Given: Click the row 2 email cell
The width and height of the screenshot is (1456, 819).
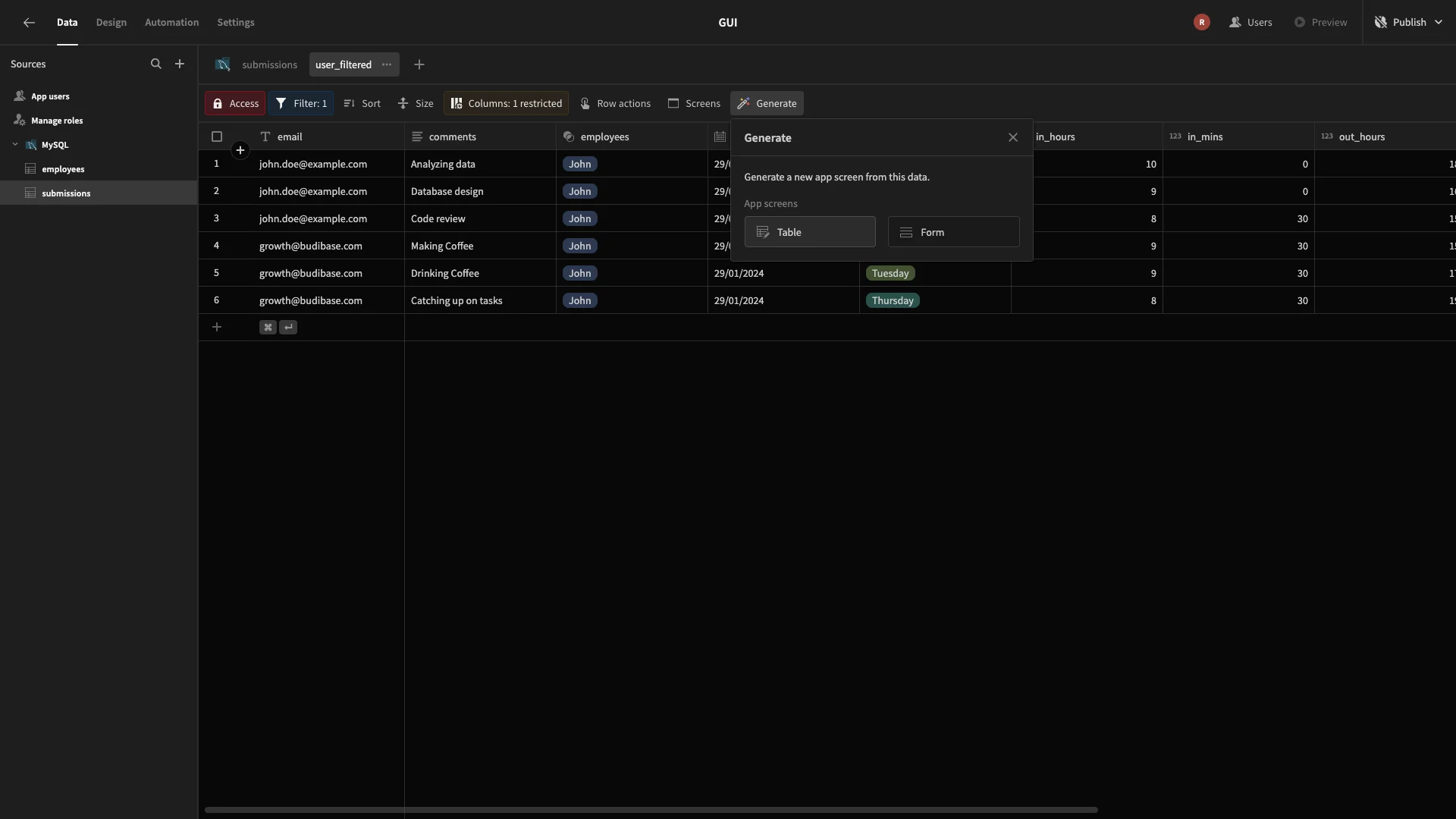Looking at the screenshot, I should (x=328, y=192).
